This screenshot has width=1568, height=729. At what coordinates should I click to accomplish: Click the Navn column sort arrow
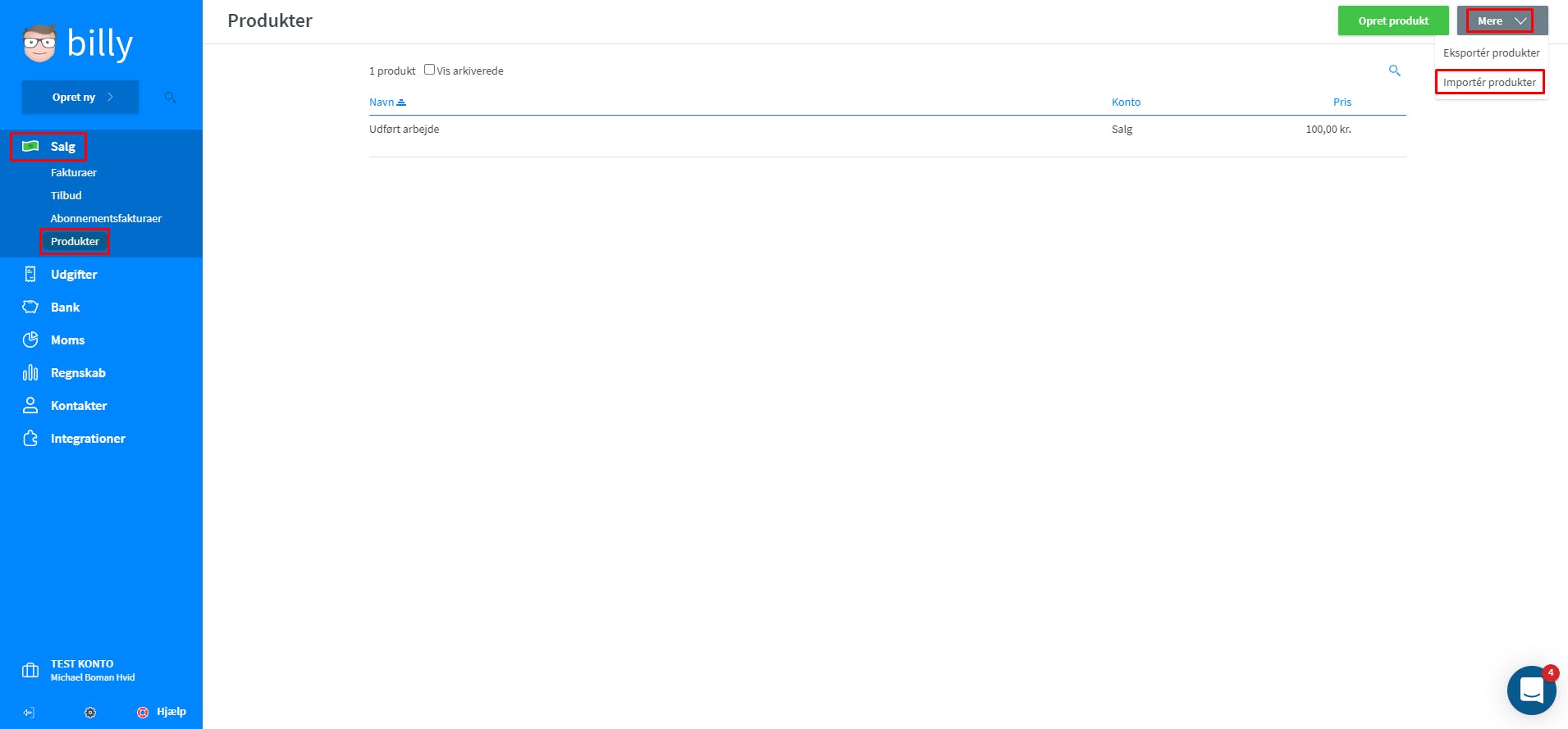coord(401,103)
